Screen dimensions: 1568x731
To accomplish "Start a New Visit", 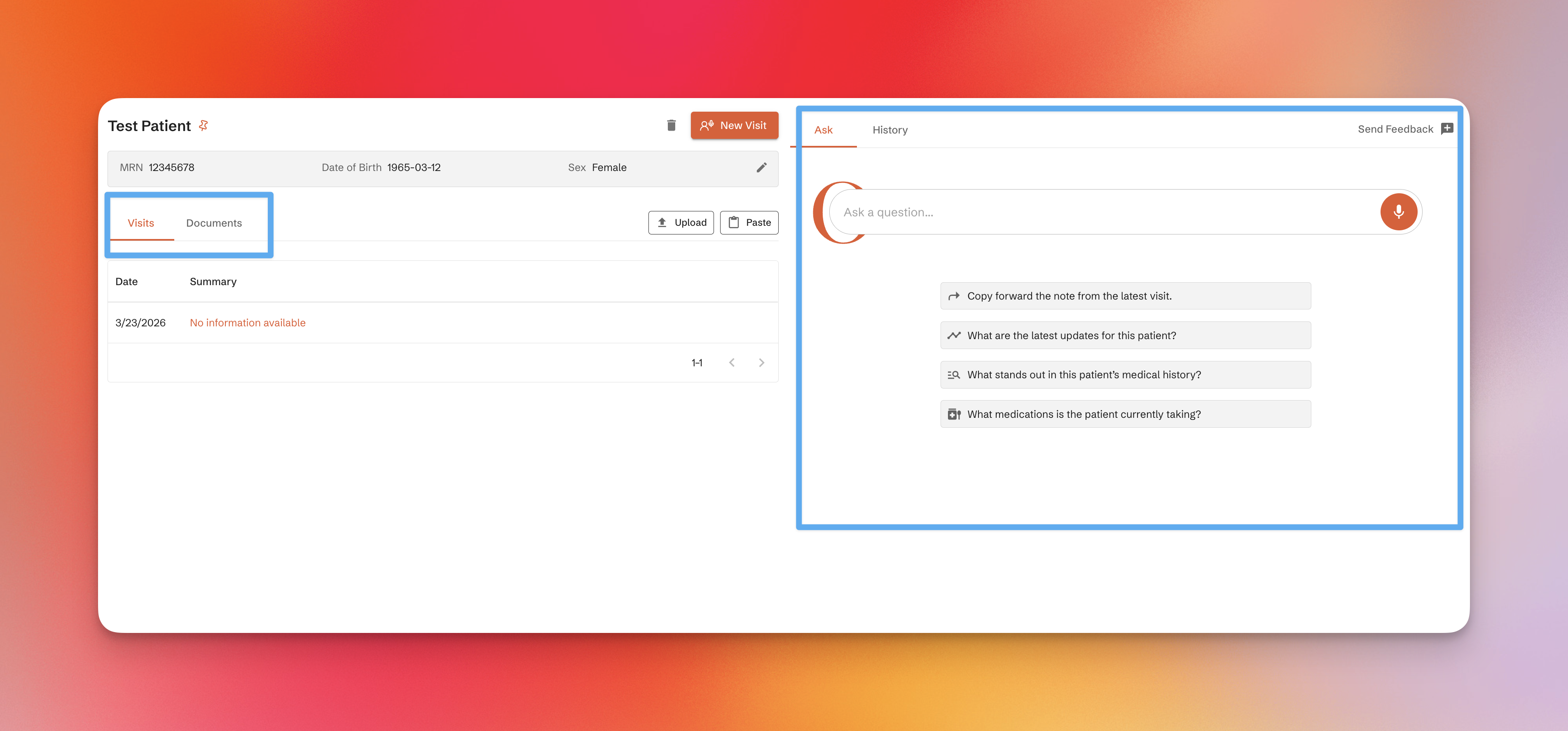I will [x=734, y=125].
